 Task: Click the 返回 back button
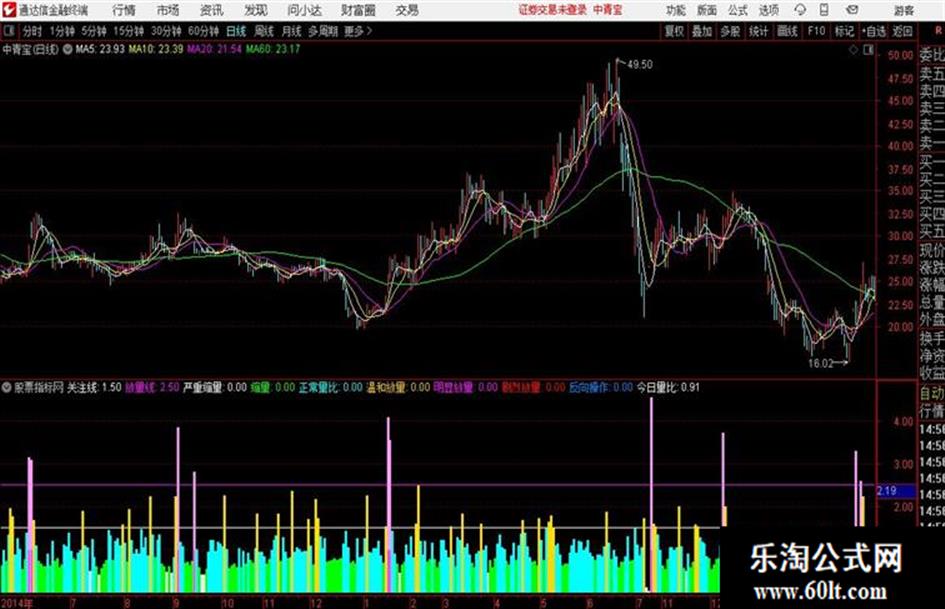point(903,31)
